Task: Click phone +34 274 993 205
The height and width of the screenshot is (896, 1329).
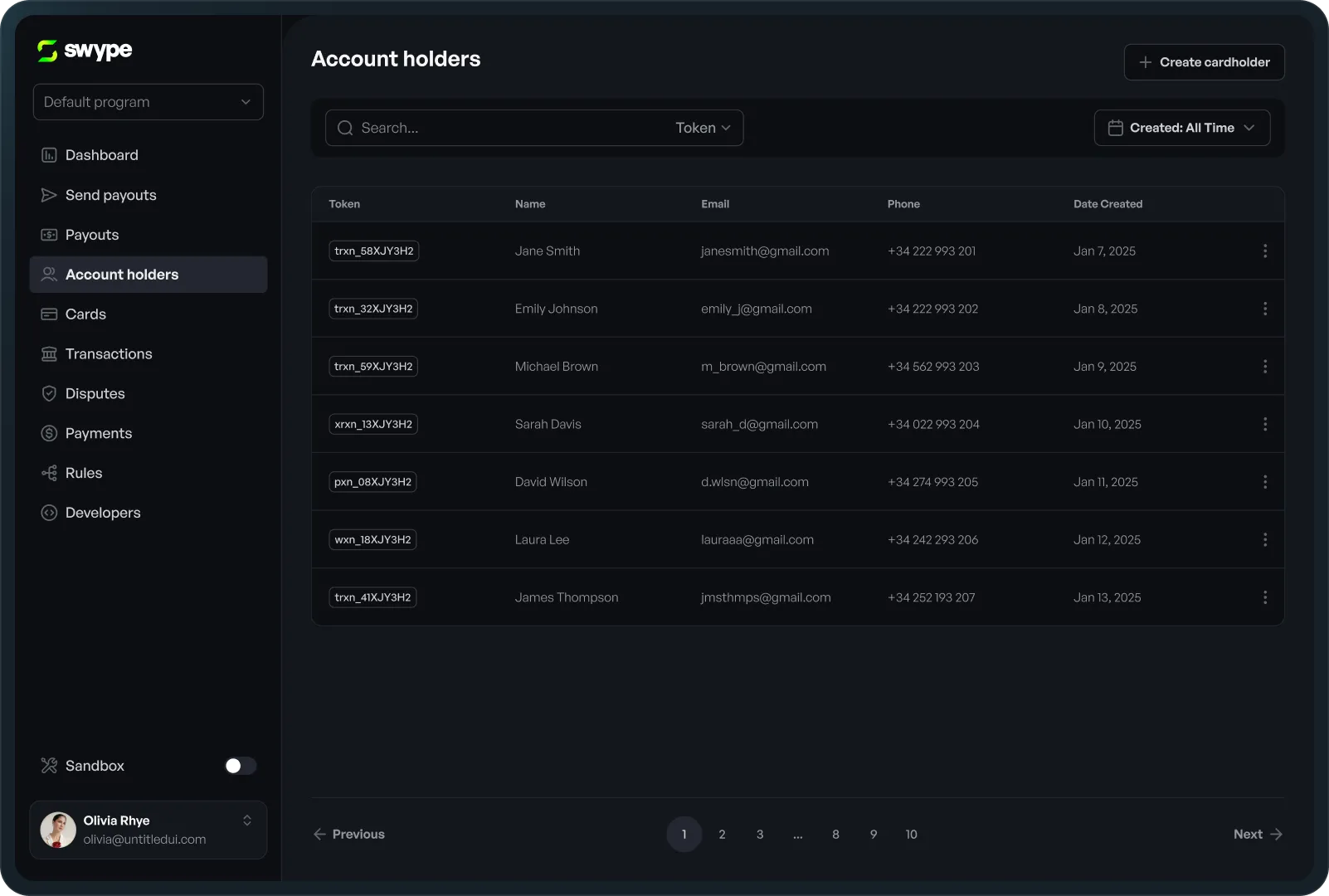Action: tap(932, 482)
